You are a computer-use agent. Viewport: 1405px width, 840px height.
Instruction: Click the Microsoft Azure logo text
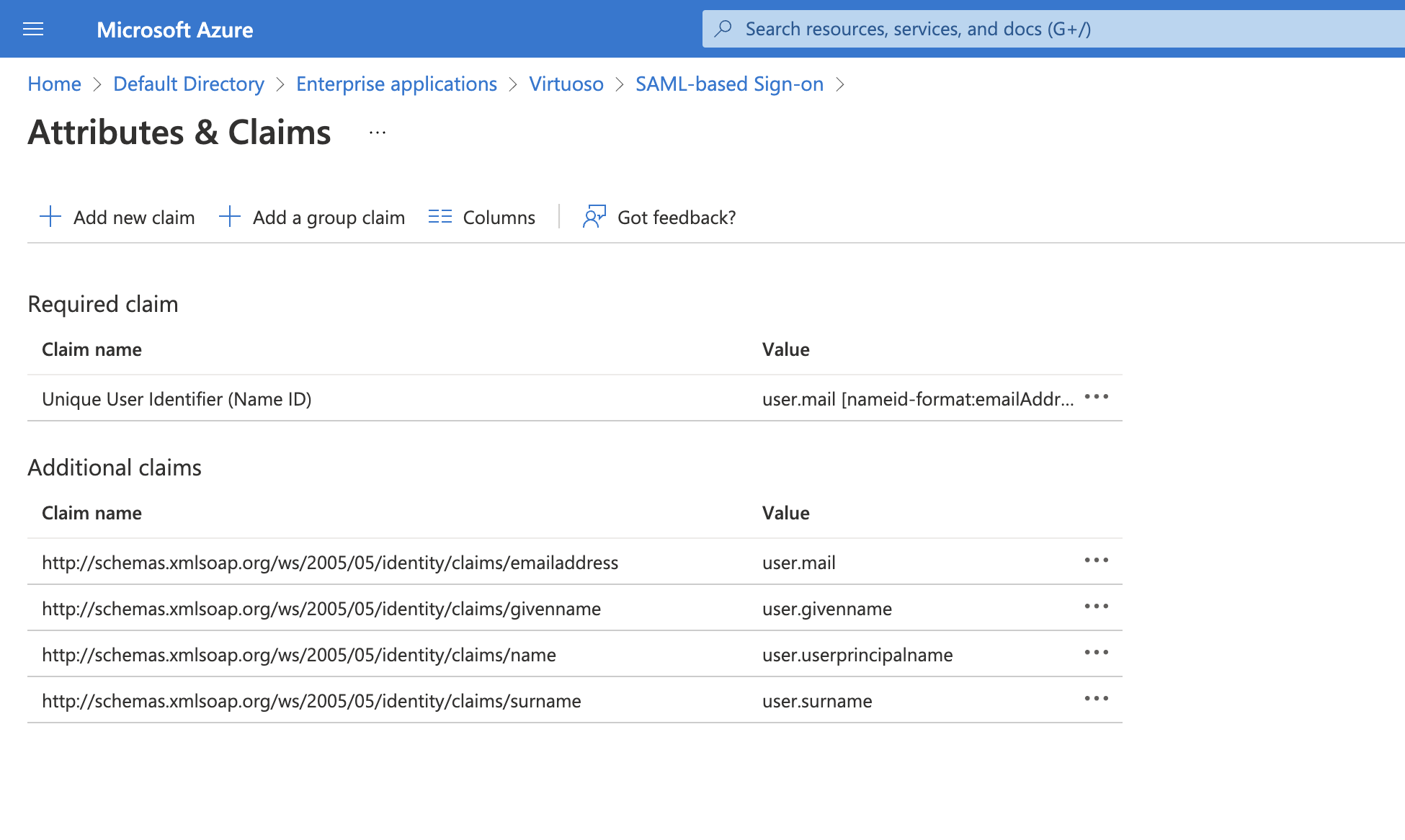coord(175,30)
